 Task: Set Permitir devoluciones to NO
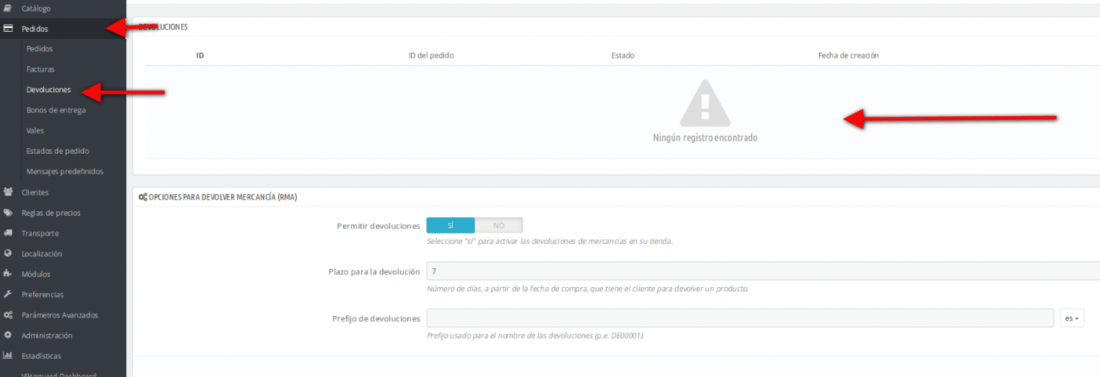pyautogui.click(x=499, y=225)
